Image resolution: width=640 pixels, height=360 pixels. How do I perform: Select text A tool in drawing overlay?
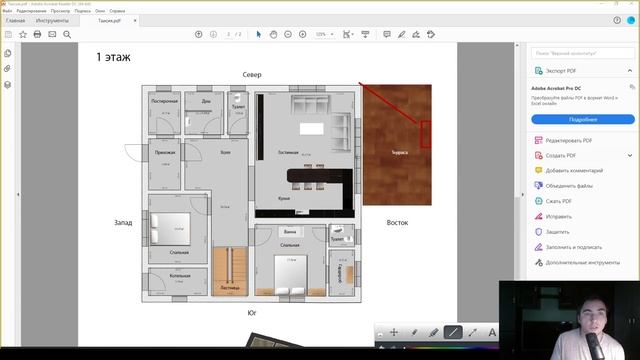click(492, 333)
